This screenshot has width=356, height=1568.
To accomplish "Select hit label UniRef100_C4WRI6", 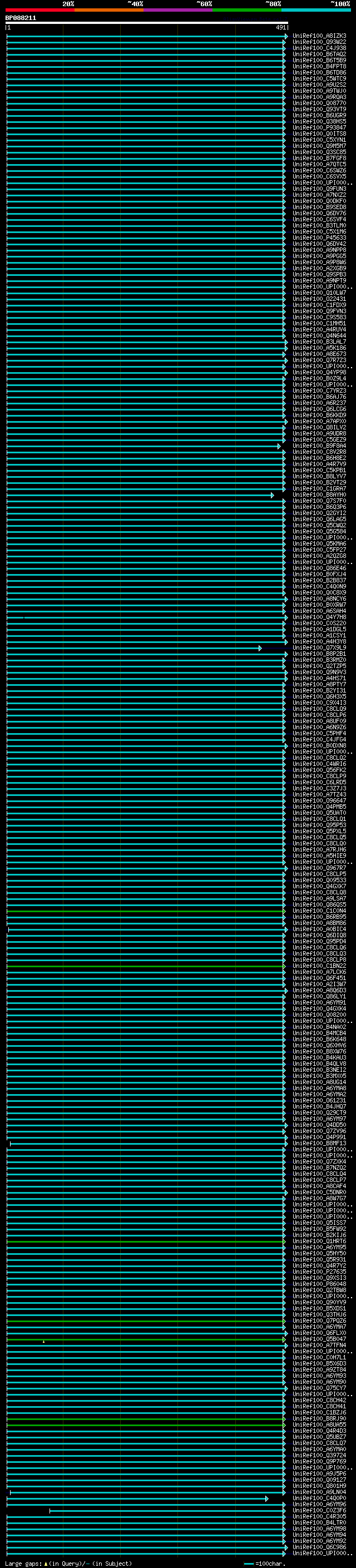I will (x=319, y=764).
